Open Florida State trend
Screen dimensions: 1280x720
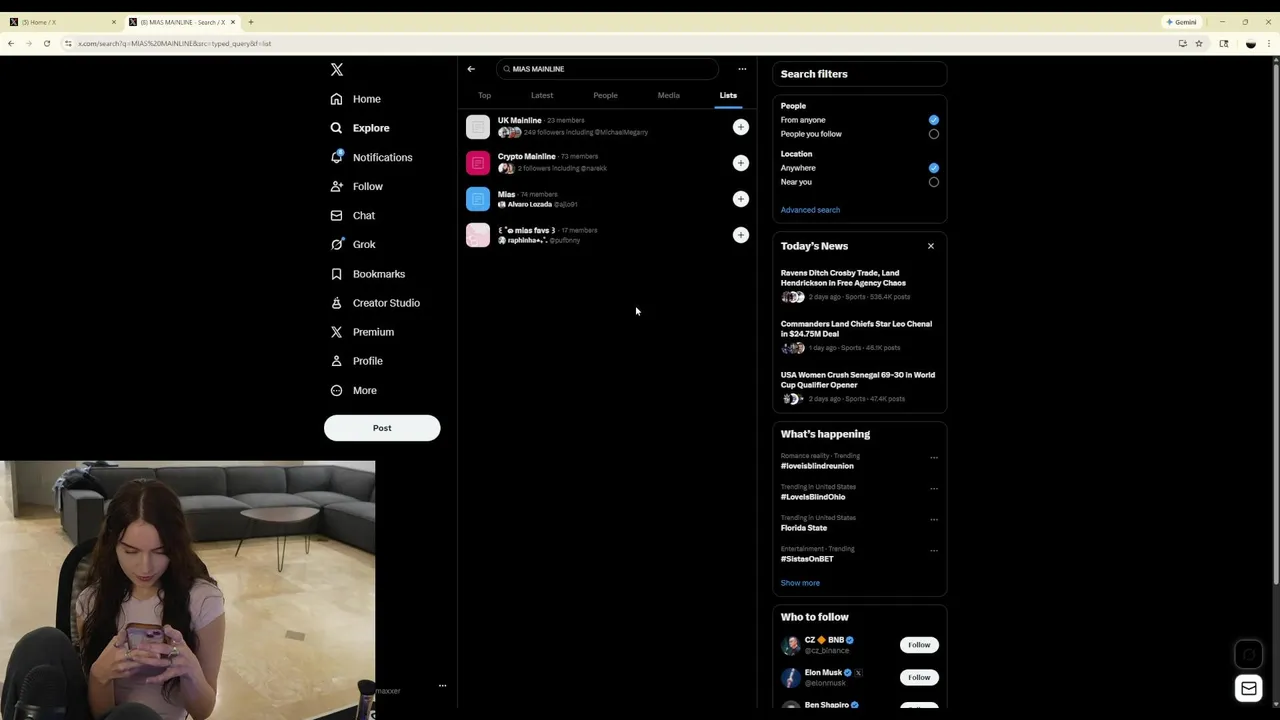[804, 528]
